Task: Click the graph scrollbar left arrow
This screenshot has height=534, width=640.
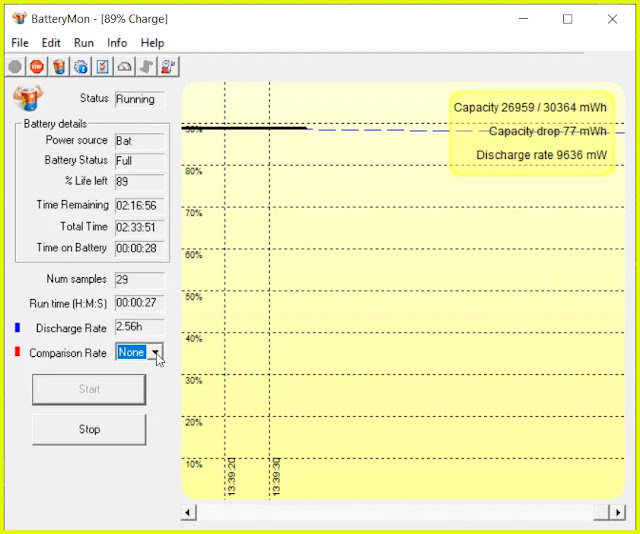Action: [188, 512]
